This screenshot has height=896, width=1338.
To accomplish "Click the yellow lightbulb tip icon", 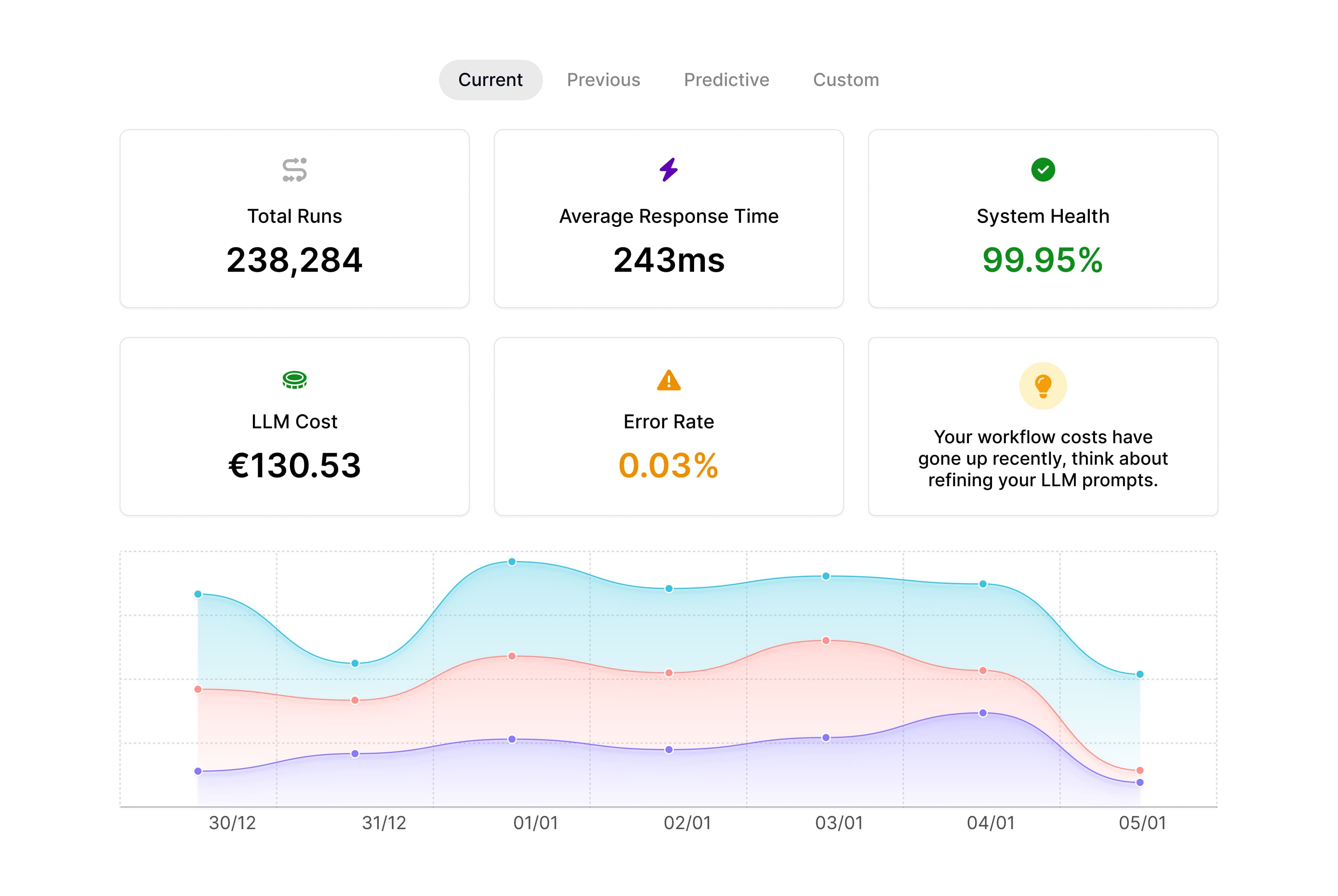I will pyautogui.click(x=1043, y=386).
